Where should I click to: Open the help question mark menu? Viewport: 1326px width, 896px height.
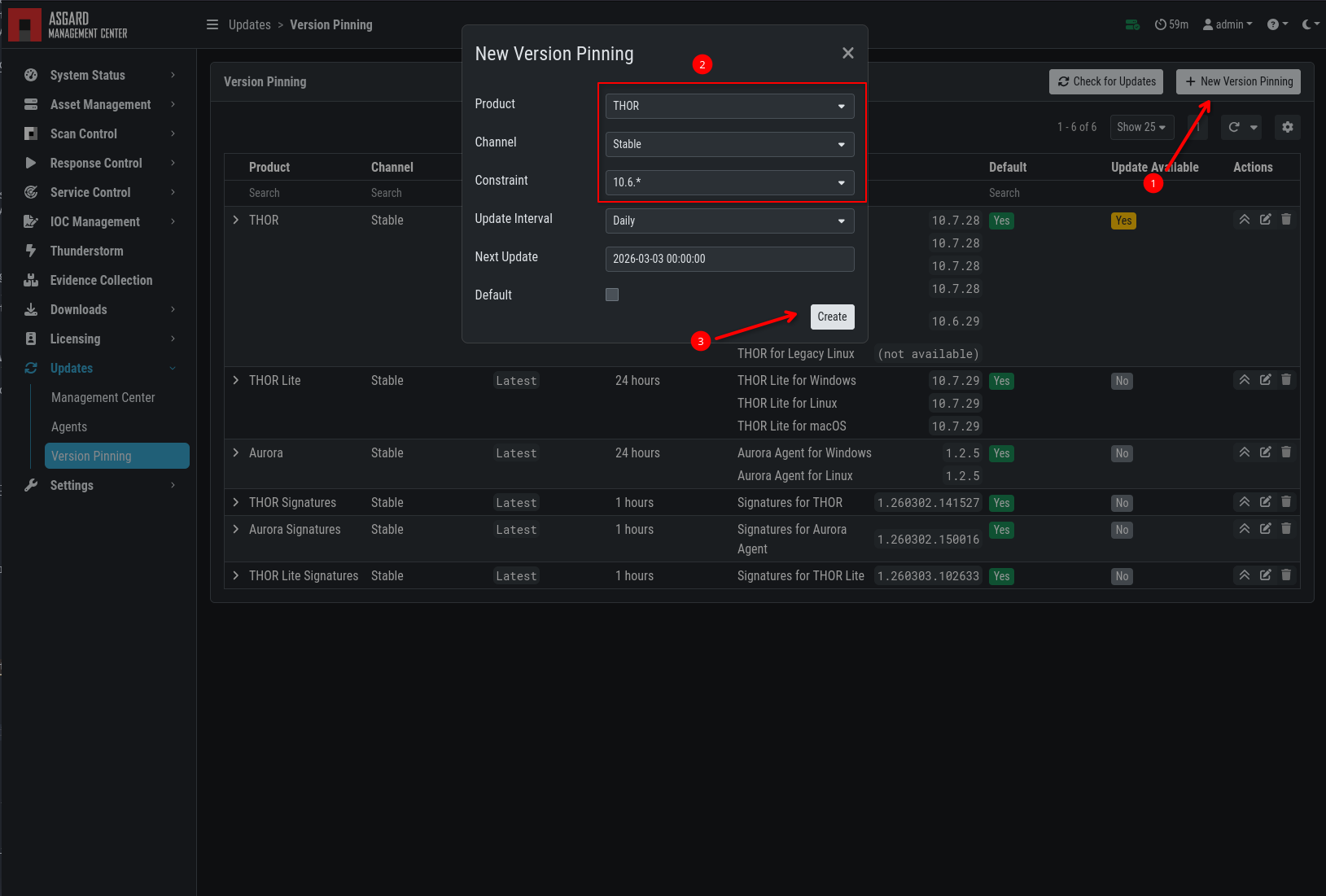tap(1277, 24)
